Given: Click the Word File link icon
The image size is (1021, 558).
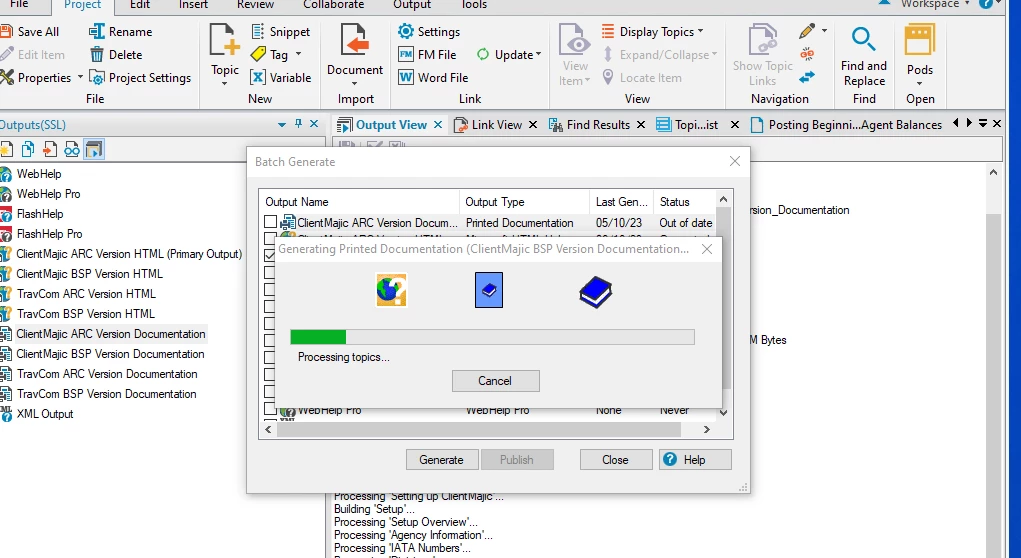Looking at the screenshot, I should tap(406, 77).
